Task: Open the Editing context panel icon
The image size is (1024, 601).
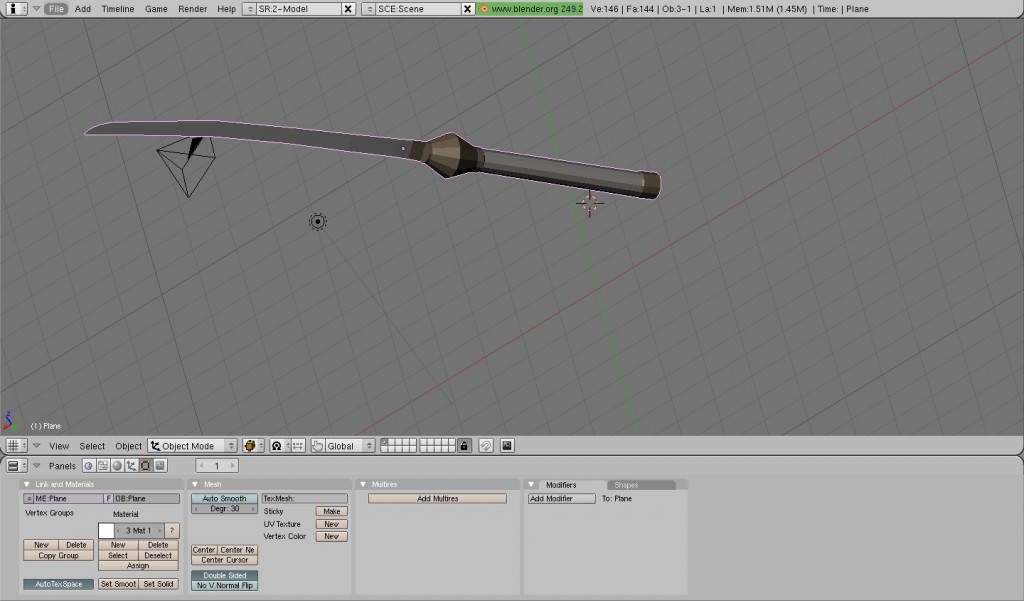Action: [x=145, y=466]
